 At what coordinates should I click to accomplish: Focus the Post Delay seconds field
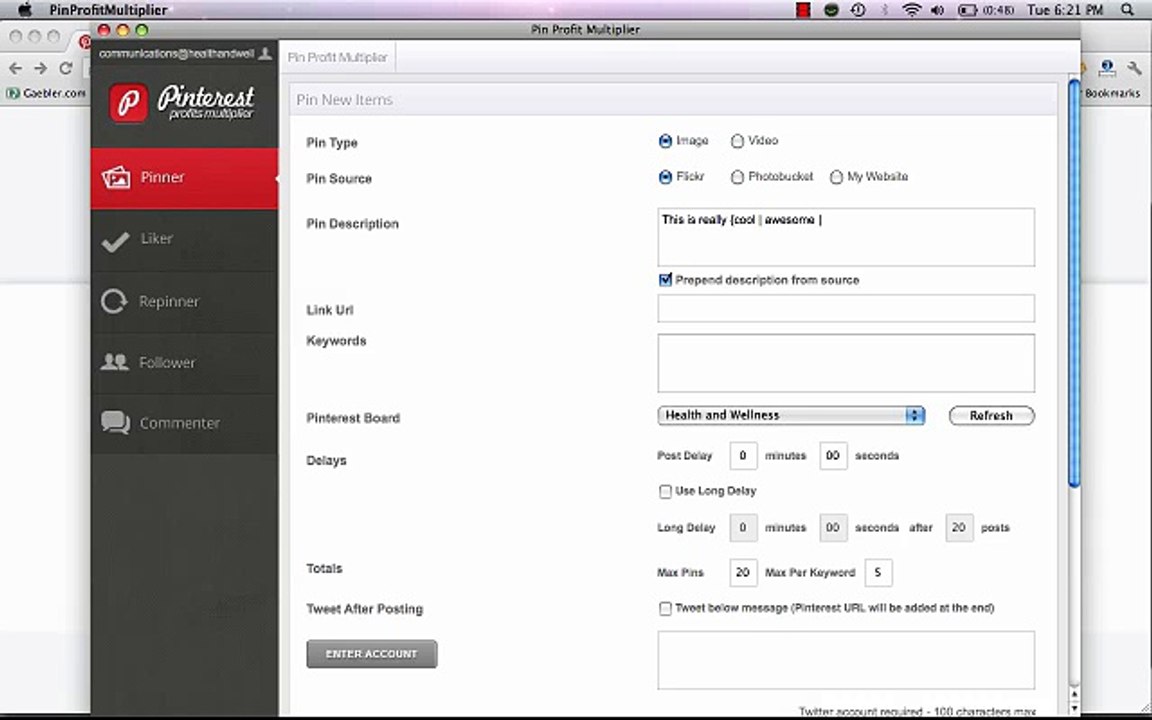point(832,456)
